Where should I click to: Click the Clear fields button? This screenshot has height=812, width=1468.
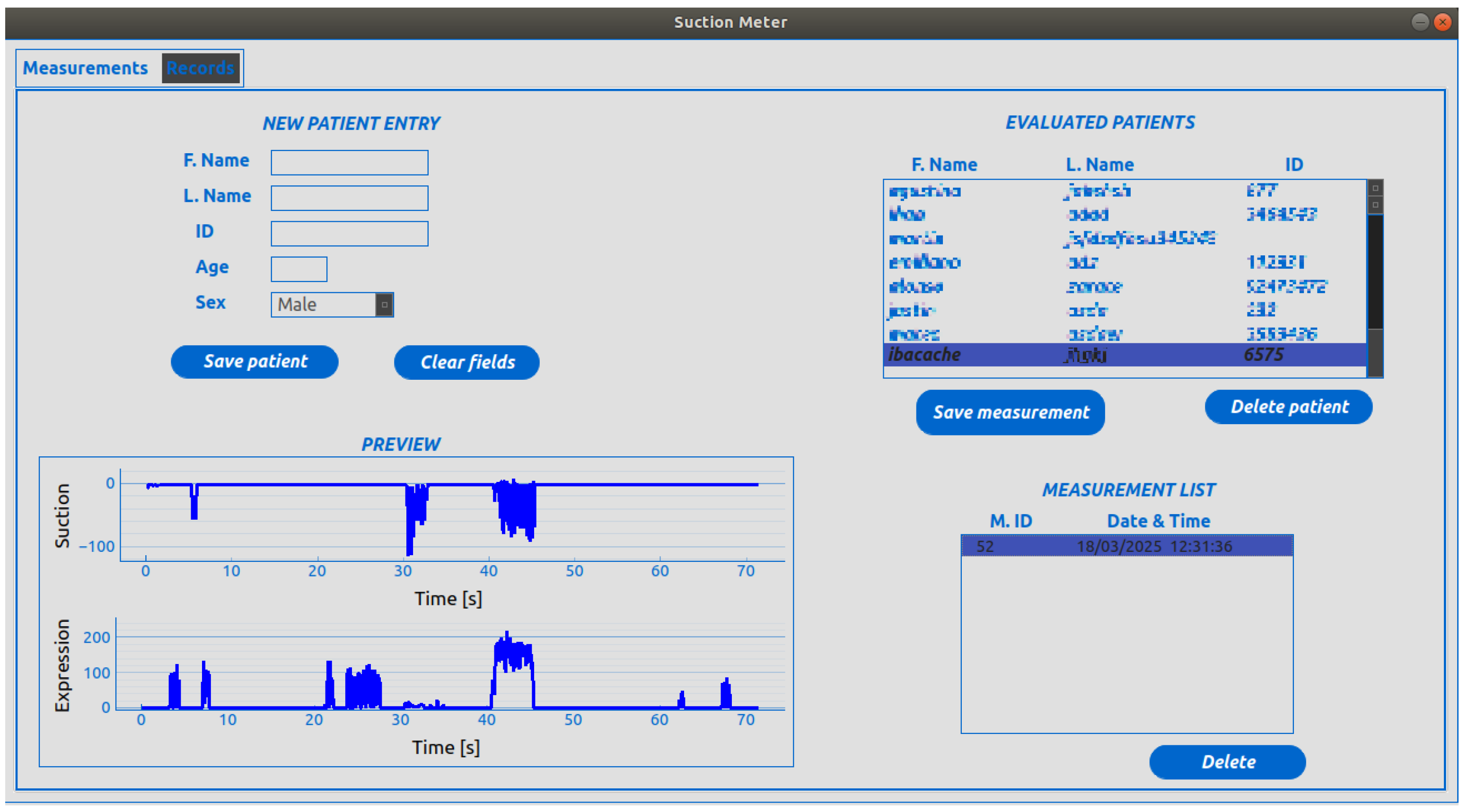467,362
